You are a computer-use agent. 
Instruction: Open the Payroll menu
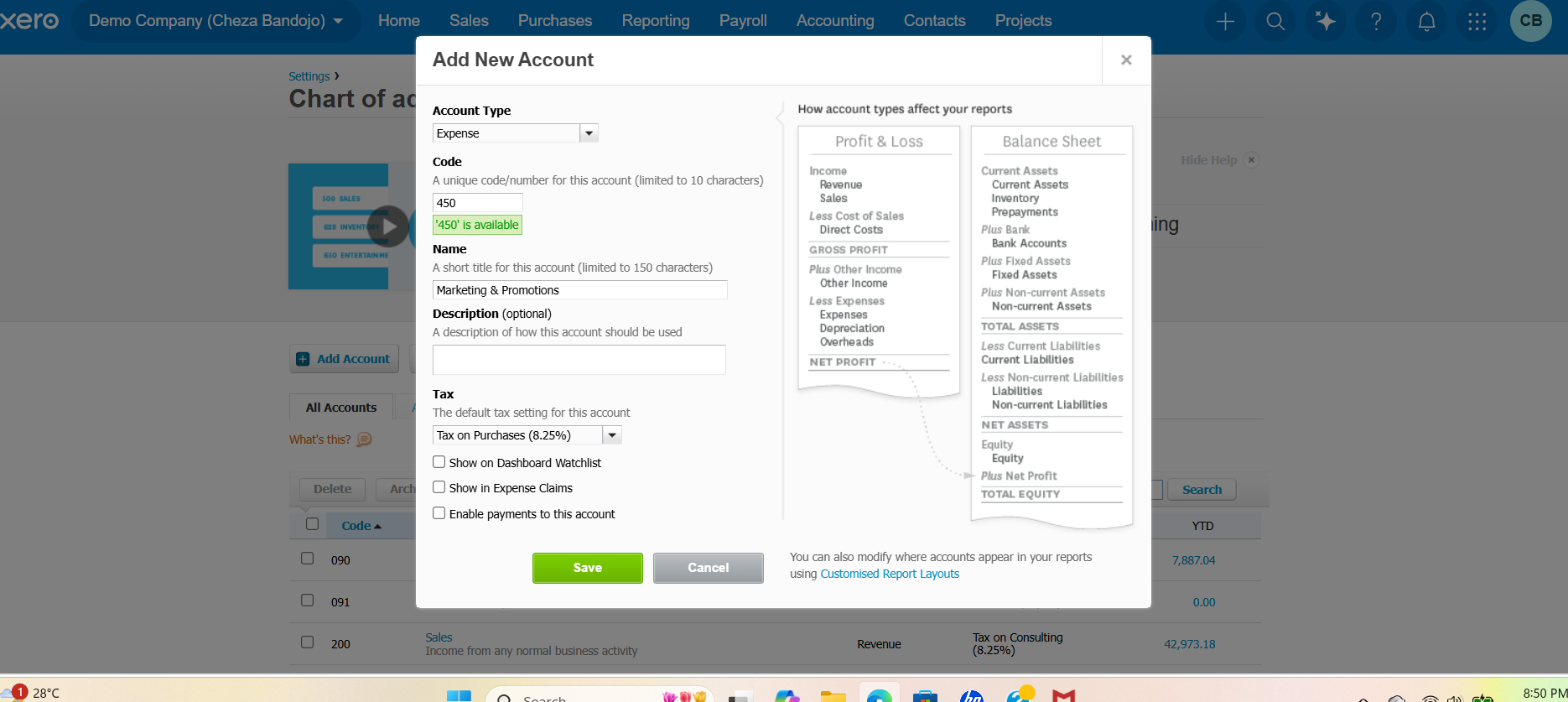point(743,21)
